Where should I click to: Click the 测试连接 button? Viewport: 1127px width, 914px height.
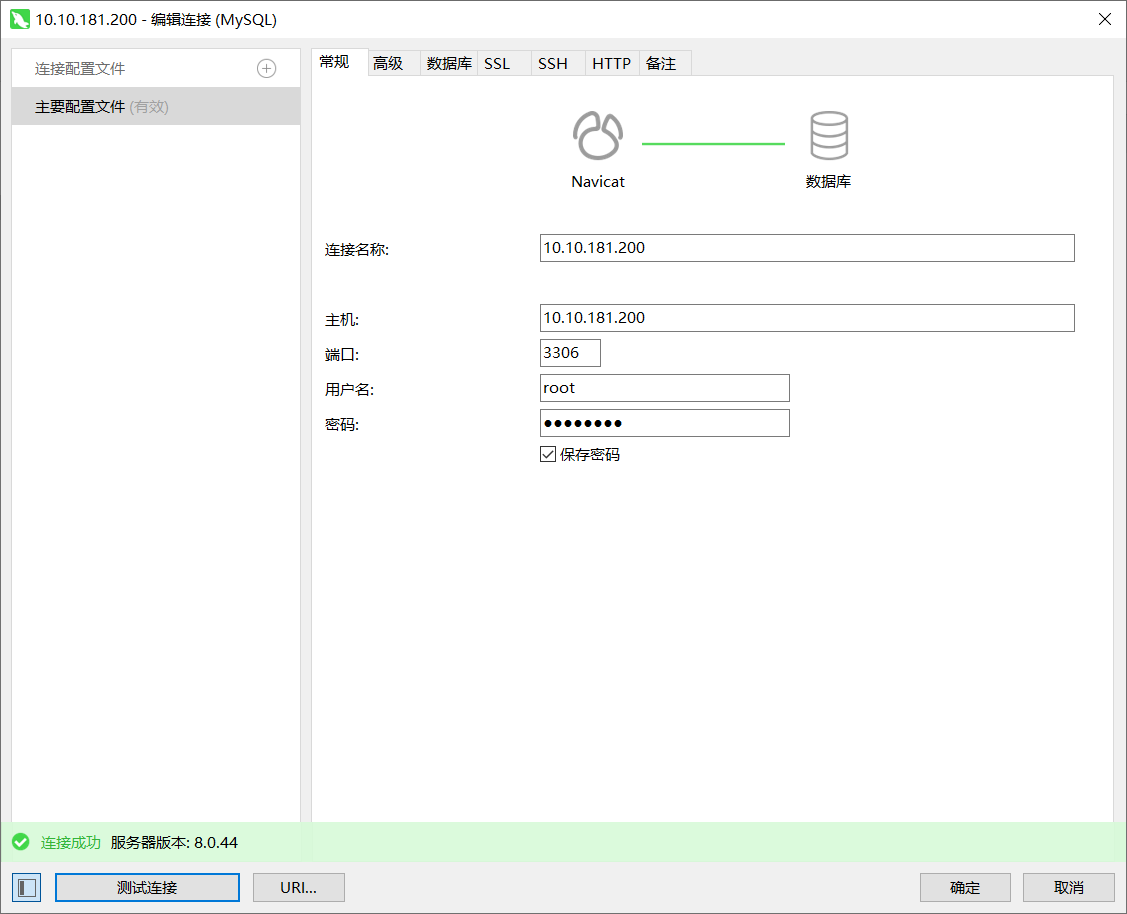click(147, 887)
